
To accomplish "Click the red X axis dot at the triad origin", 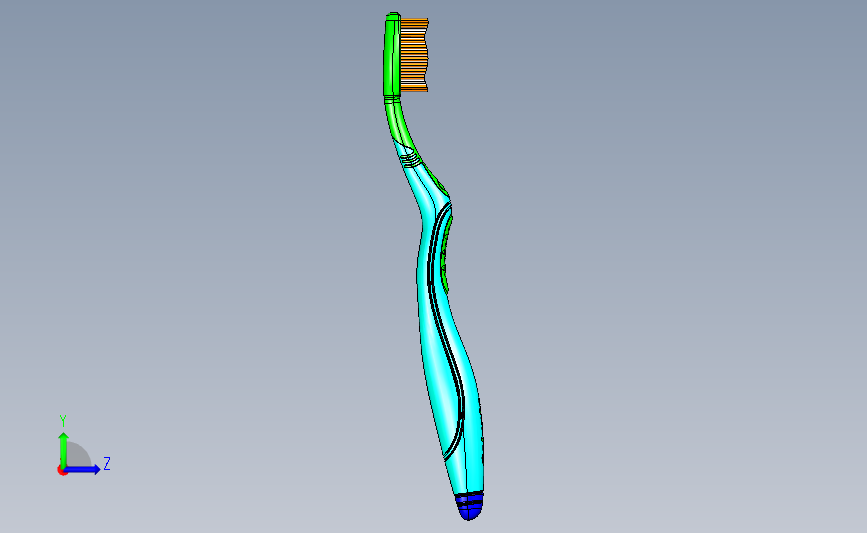I will [62, 471].
